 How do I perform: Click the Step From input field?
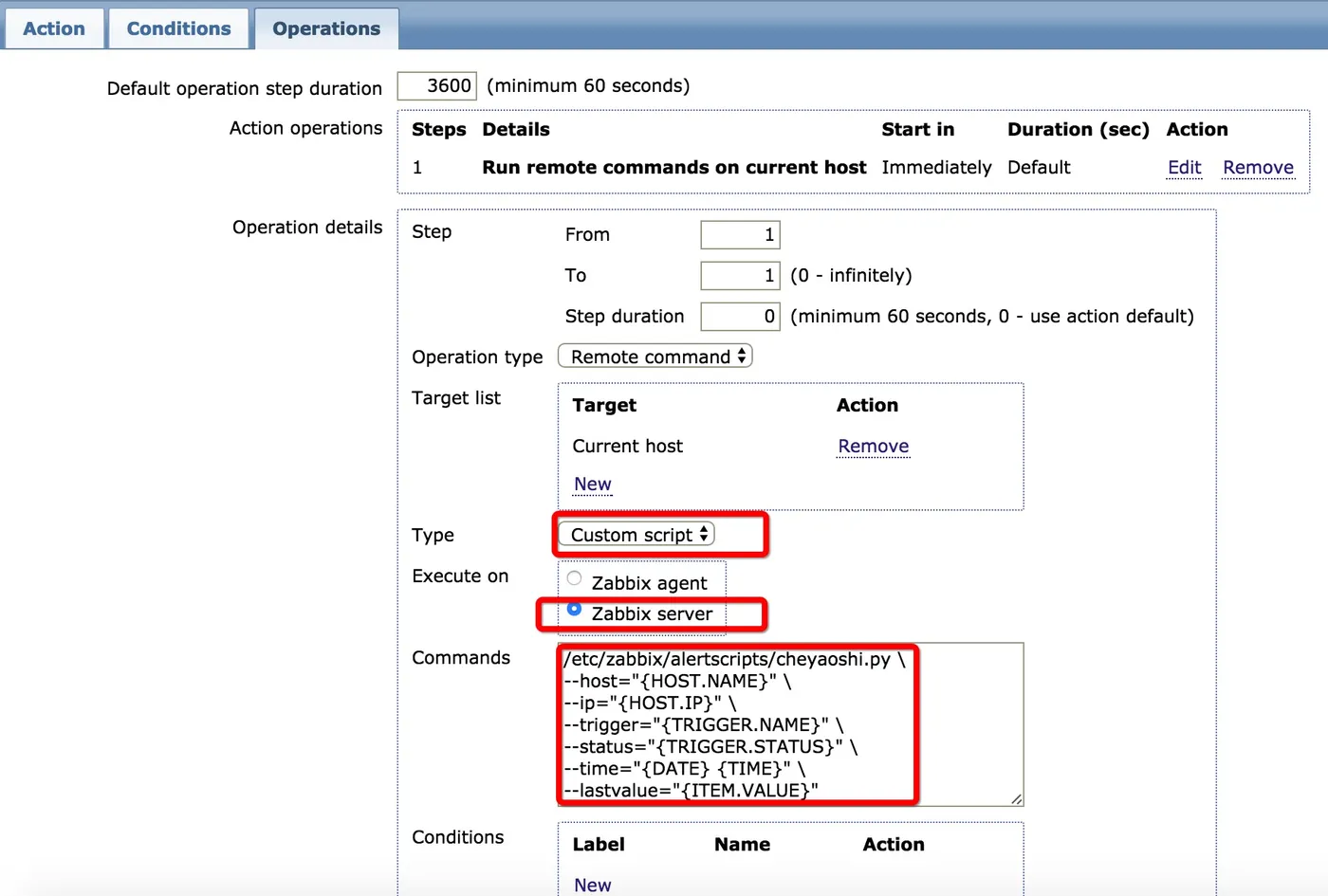pos(740,234)
